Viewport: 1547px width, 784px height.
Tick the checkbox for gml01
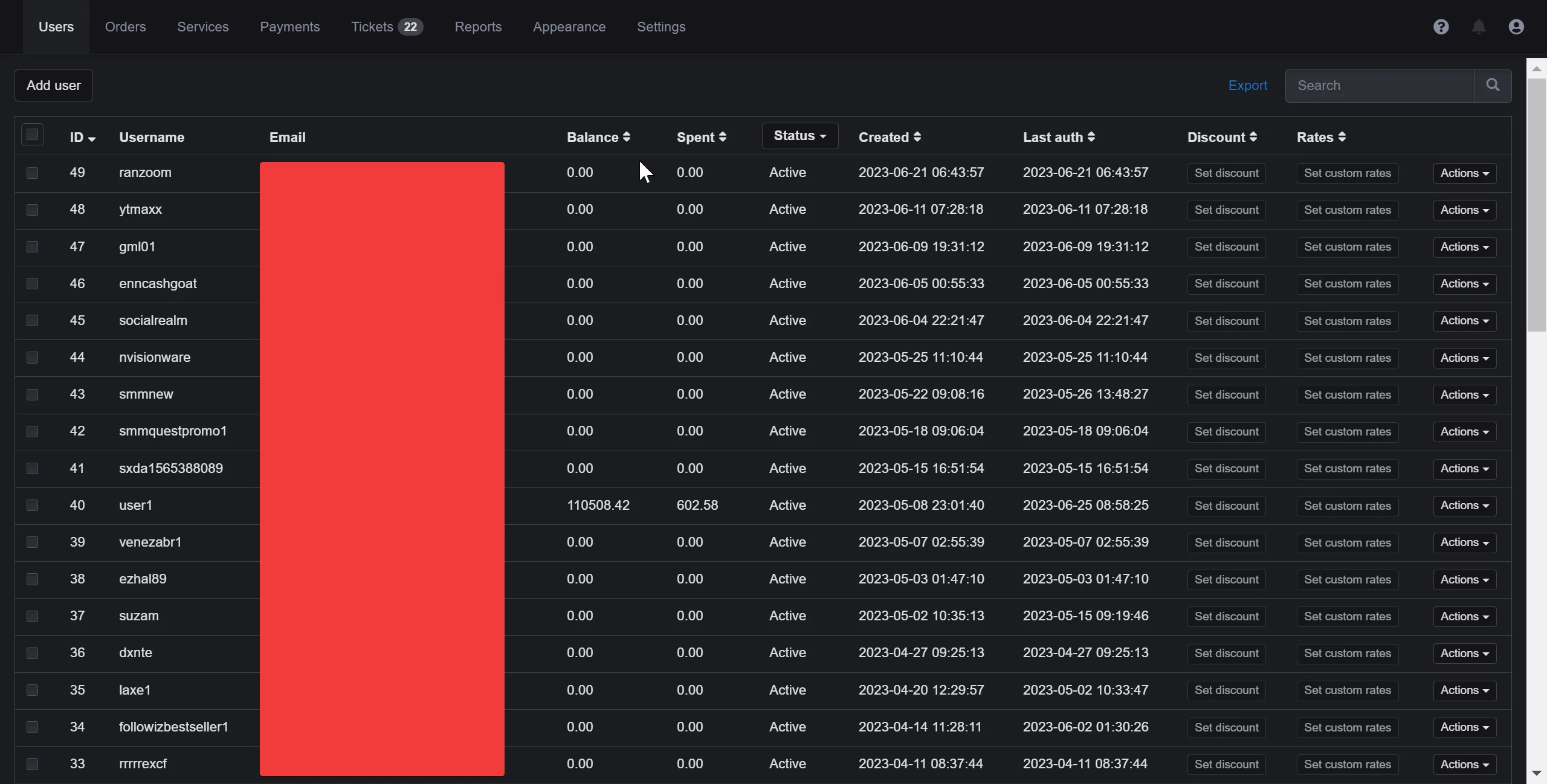click(x=33, y=246)
